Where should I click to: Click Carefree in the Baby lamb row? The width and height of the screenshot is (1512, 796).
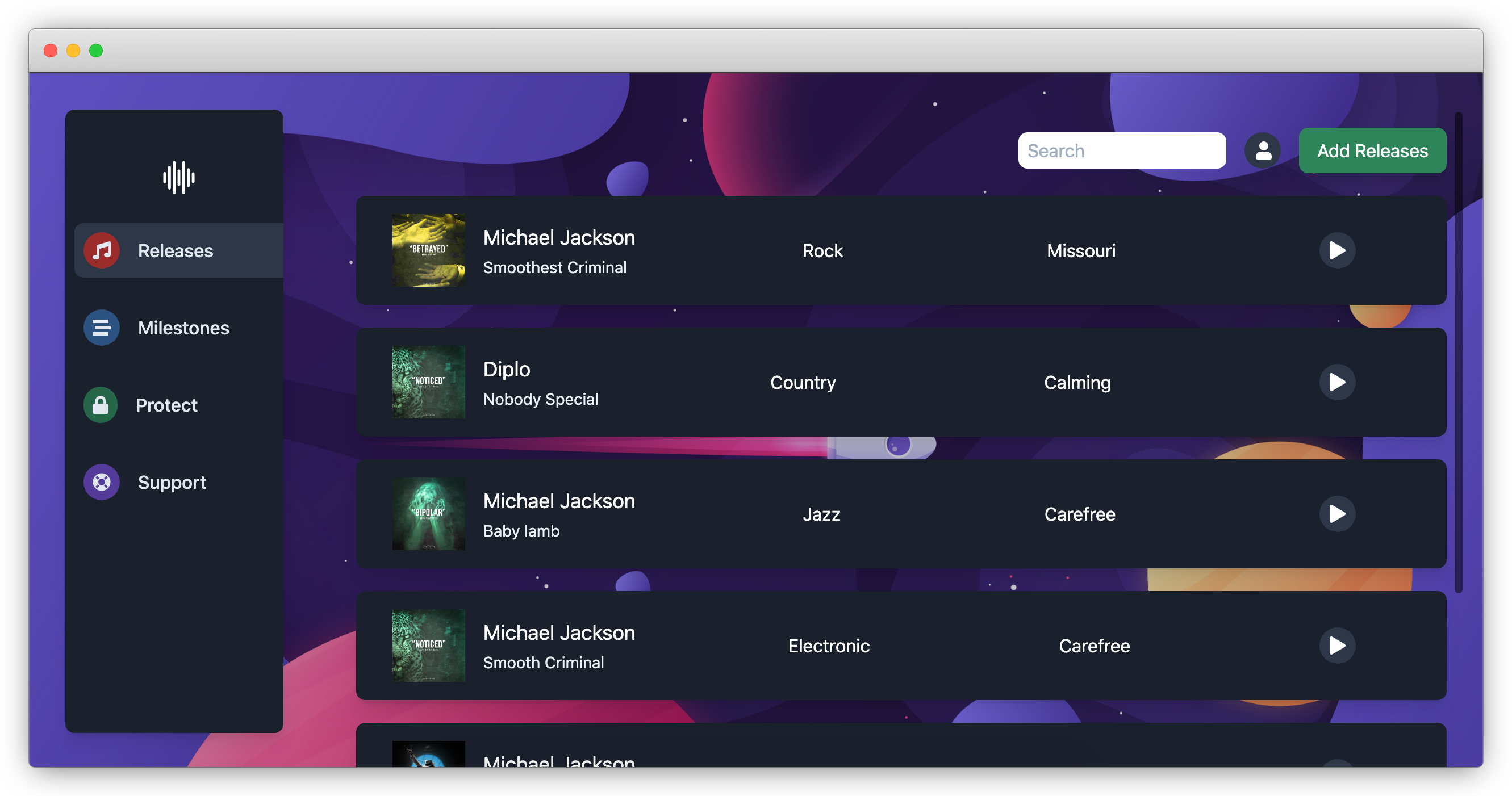(1079, 514)
